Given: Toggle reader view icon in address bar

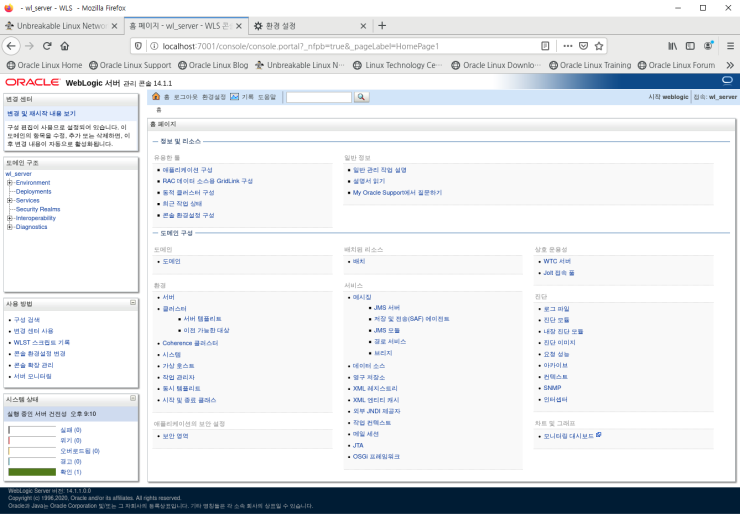Looking at the screenshot, I should click(545, 46).
